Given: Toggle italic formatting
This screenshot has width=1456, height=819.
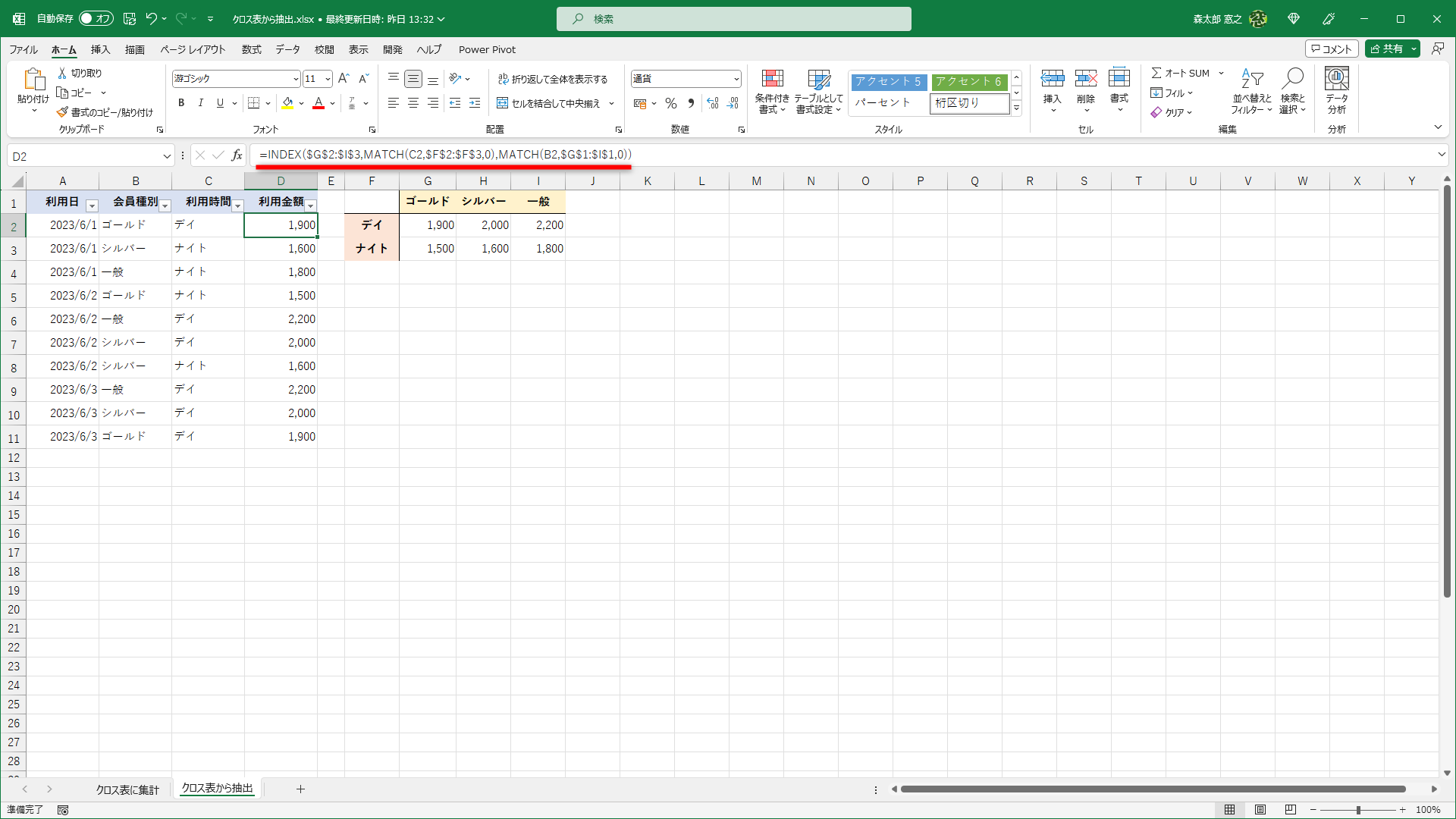Looking at the screenshot, I should (x=200, y=102).
